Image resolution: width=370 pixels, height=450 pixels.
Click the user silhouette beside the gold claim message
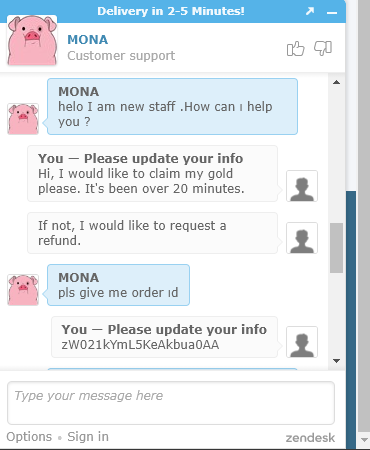pos(302,186)
